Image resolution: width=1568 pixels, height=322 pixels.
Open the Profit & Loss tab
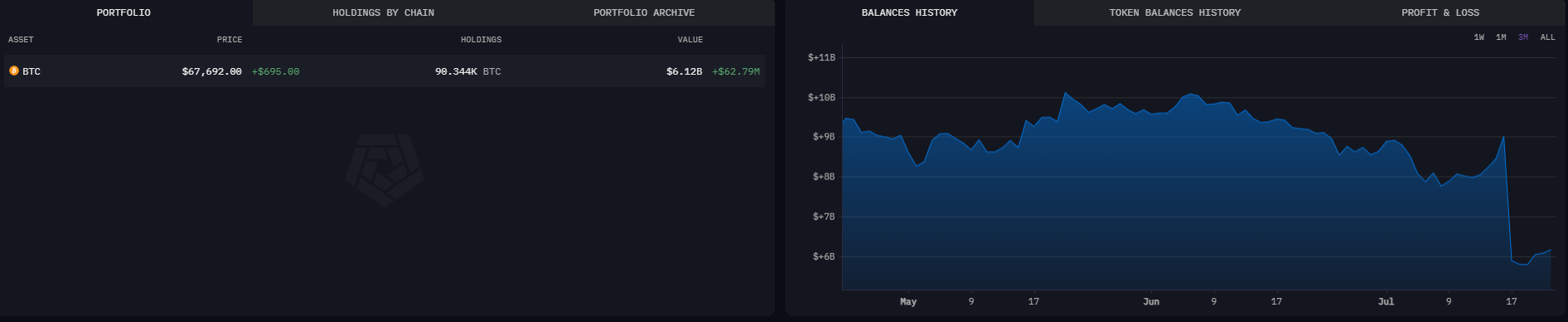pyautogui.click(x=1440, y=12)
